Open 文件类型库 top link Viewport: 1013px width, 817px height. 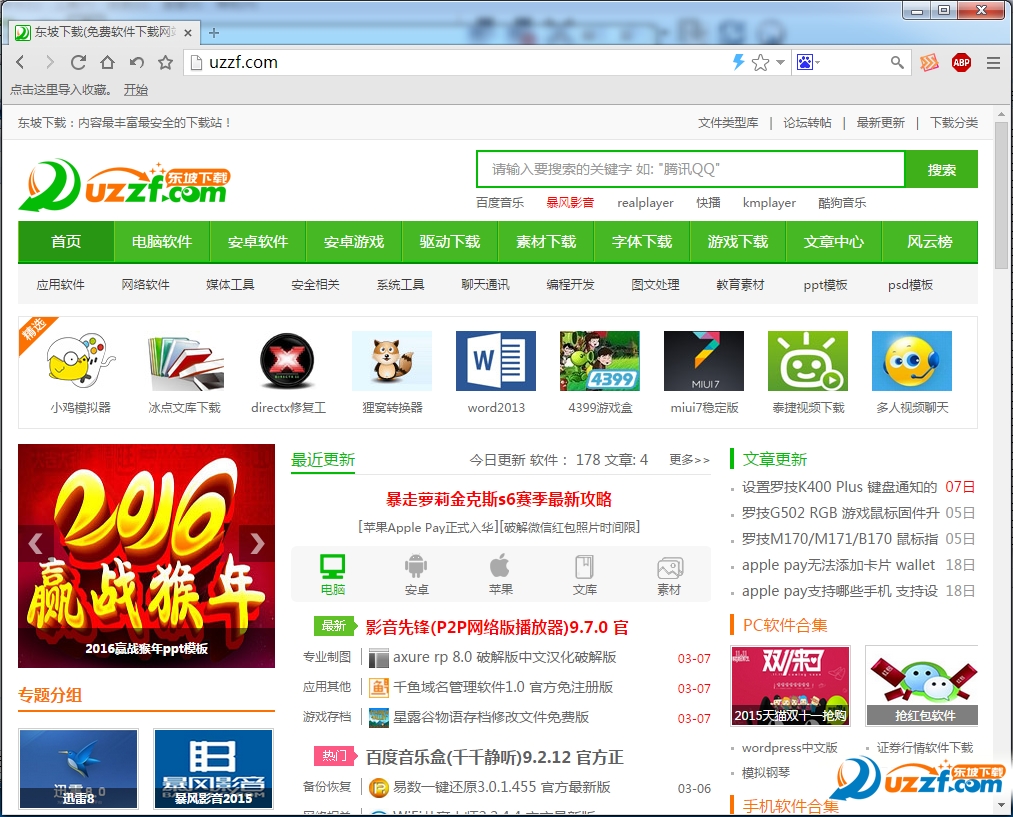[728, 123]
